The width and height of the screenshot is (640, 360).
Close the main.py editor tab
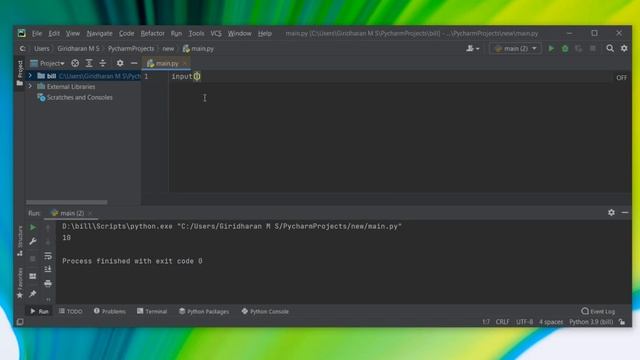pyautogui.click(x=185, y=63)
